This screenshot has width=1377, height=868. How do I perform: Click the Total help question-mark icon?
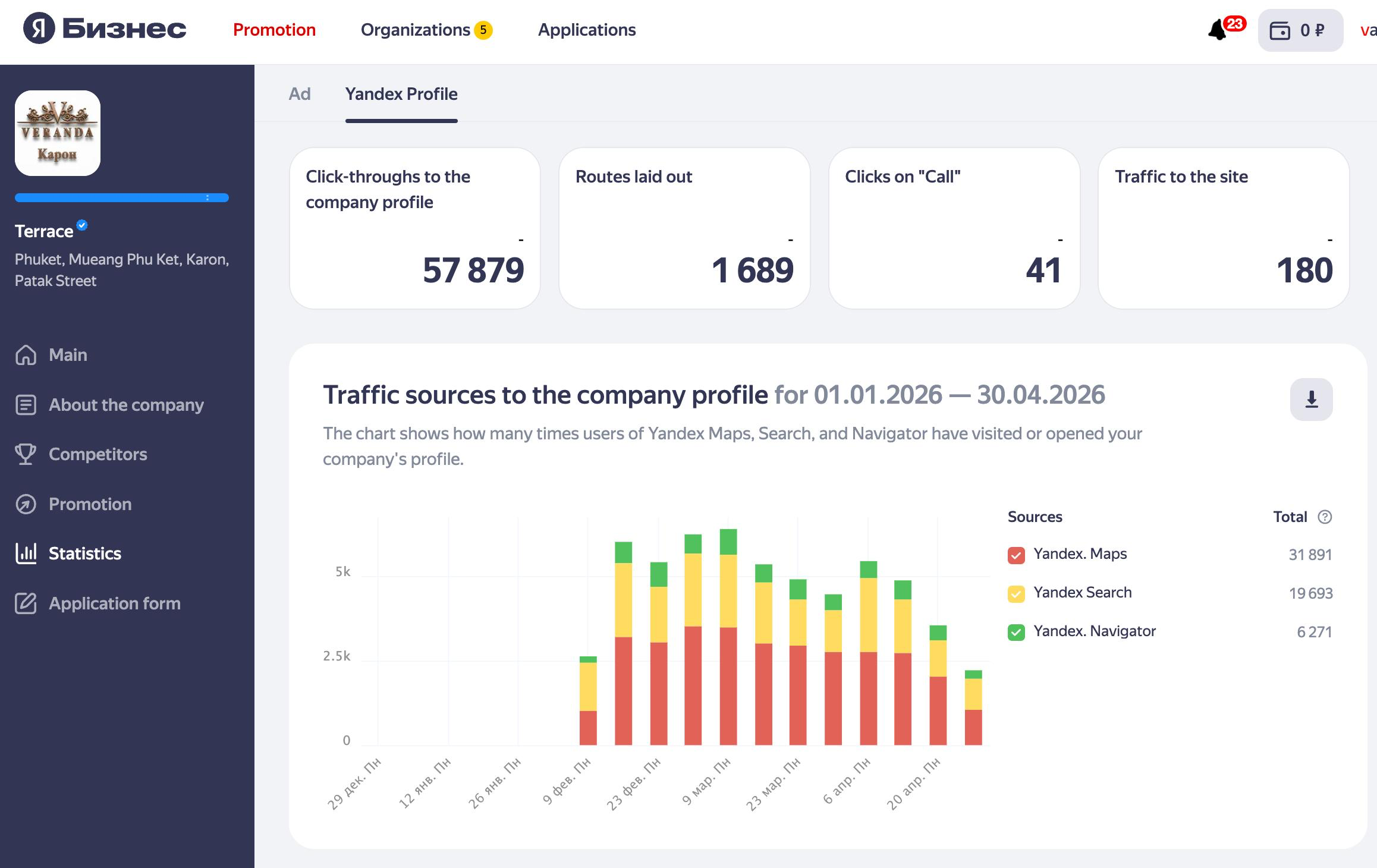pos(1325,517)
